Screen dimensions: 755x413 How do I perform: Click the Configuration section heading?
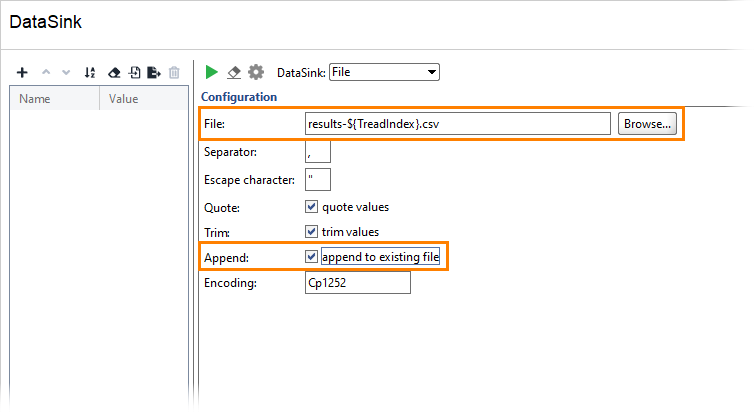[x=239, y=97]
